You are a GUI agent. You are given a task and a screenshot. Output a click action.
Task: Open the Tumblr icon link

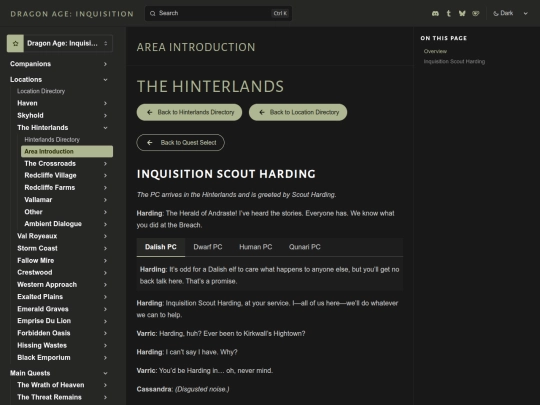(448, 13)
